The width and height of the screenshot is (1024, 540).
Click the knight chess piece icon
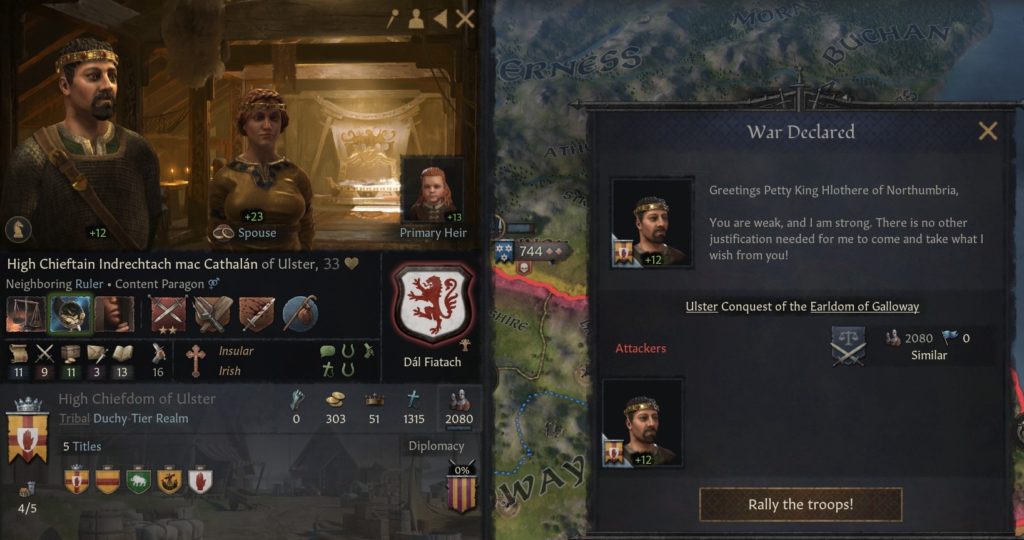click(x=18, y=229)
